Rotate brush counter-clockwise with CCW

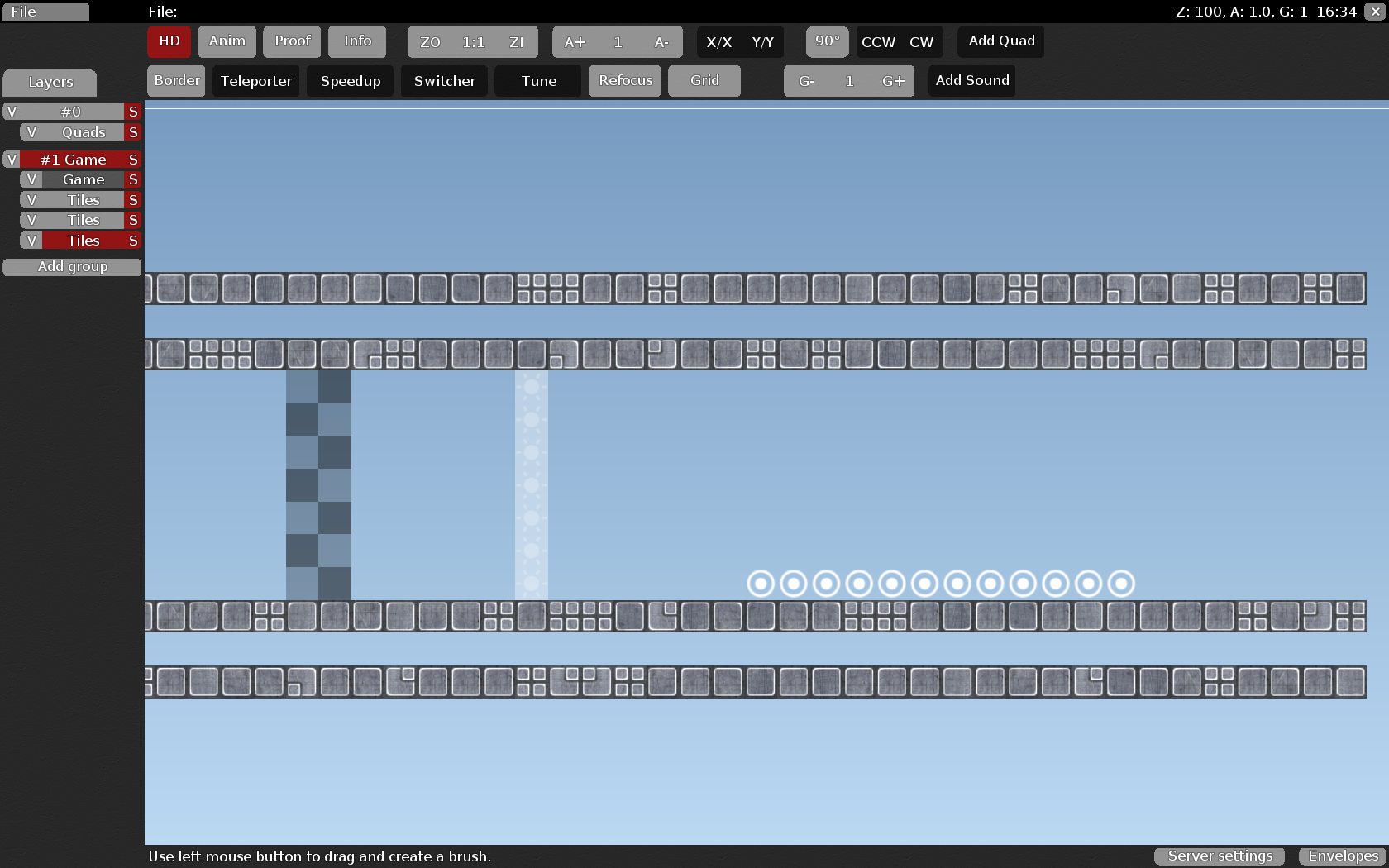(878, 41)
